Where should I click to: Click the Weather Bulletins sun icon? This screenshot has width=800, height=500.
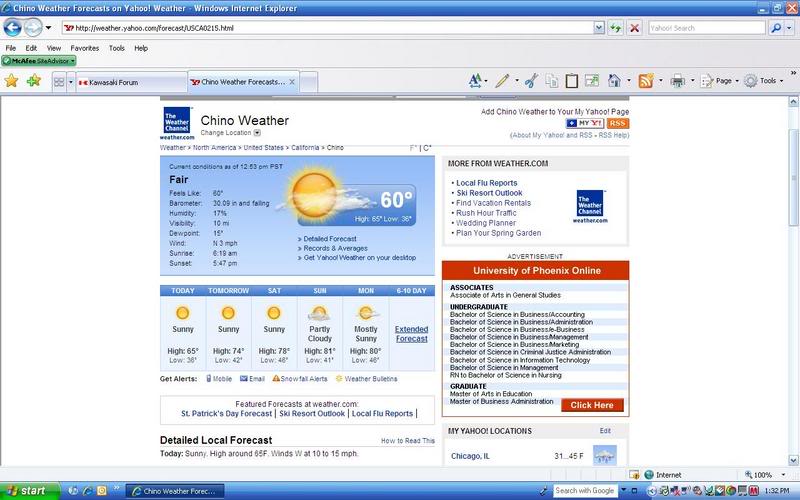[339, 379]
